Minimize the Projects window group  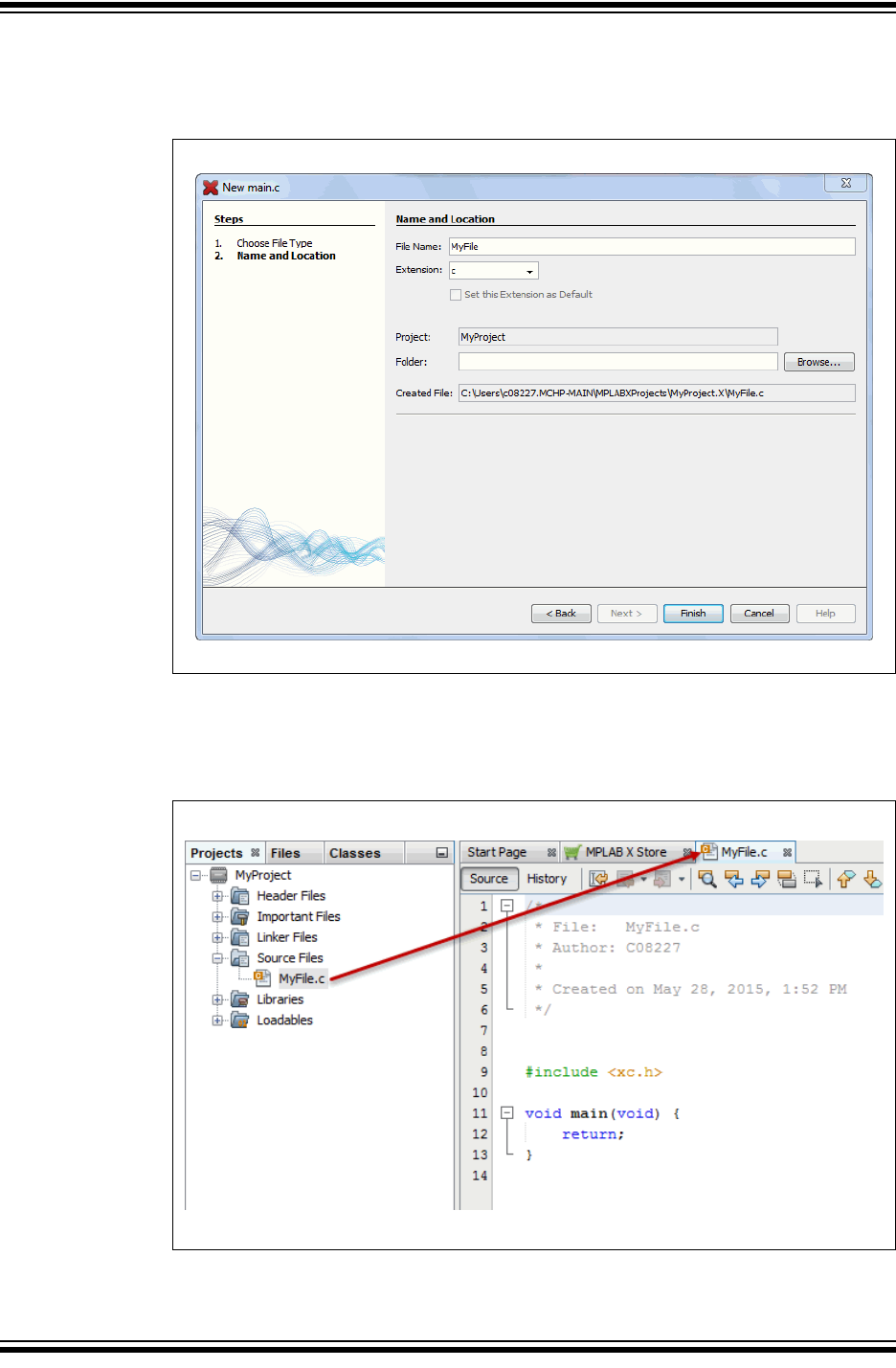point(441,853)
